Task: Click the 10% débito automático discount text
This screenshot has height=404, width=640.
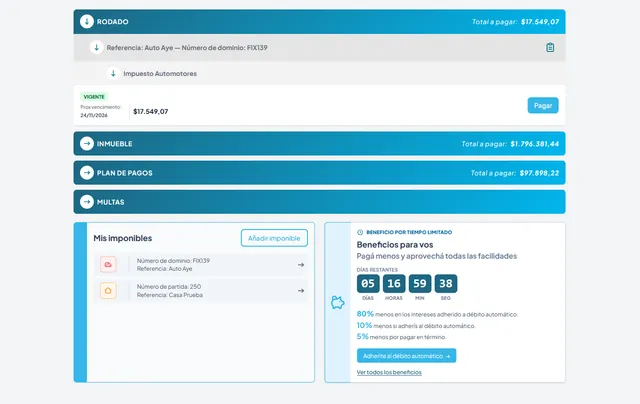Action: tap(416, 325)
